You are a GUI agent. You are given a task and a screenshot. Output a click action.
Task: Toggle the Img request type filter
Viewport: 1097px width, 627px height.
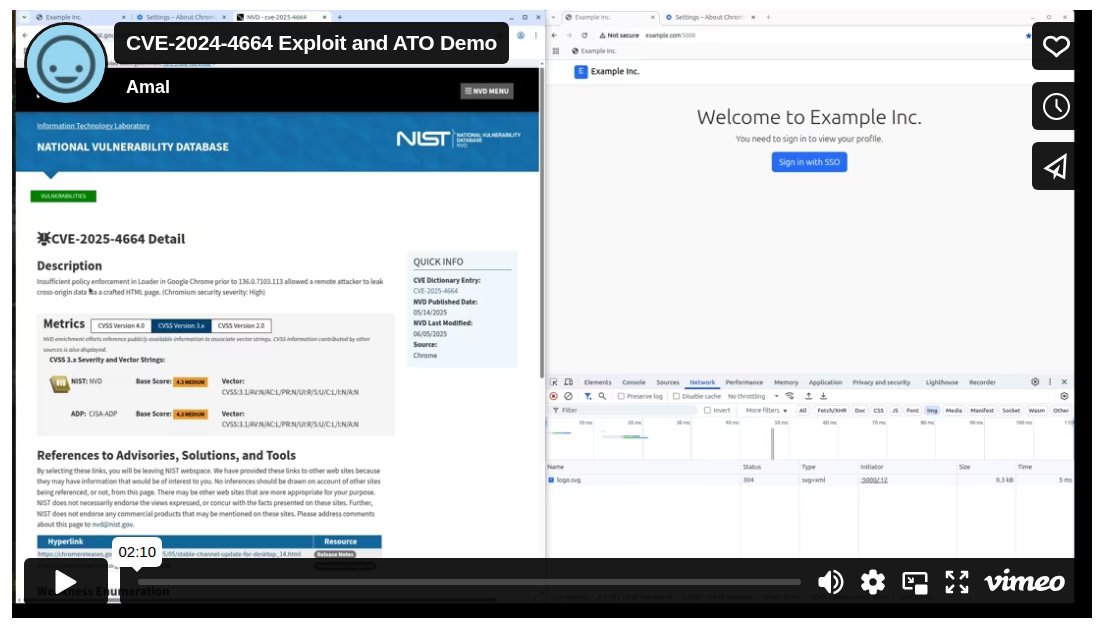(932, 410)
